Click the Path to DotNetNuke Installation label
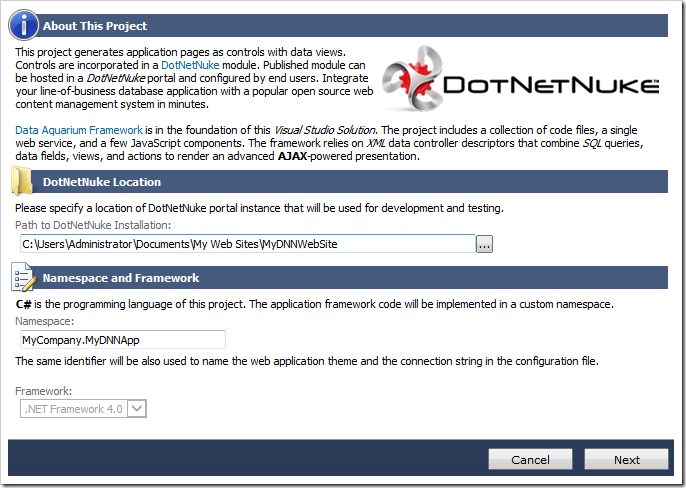The width and height of the screenshot is (686, 488). click(x=93, y=225)
